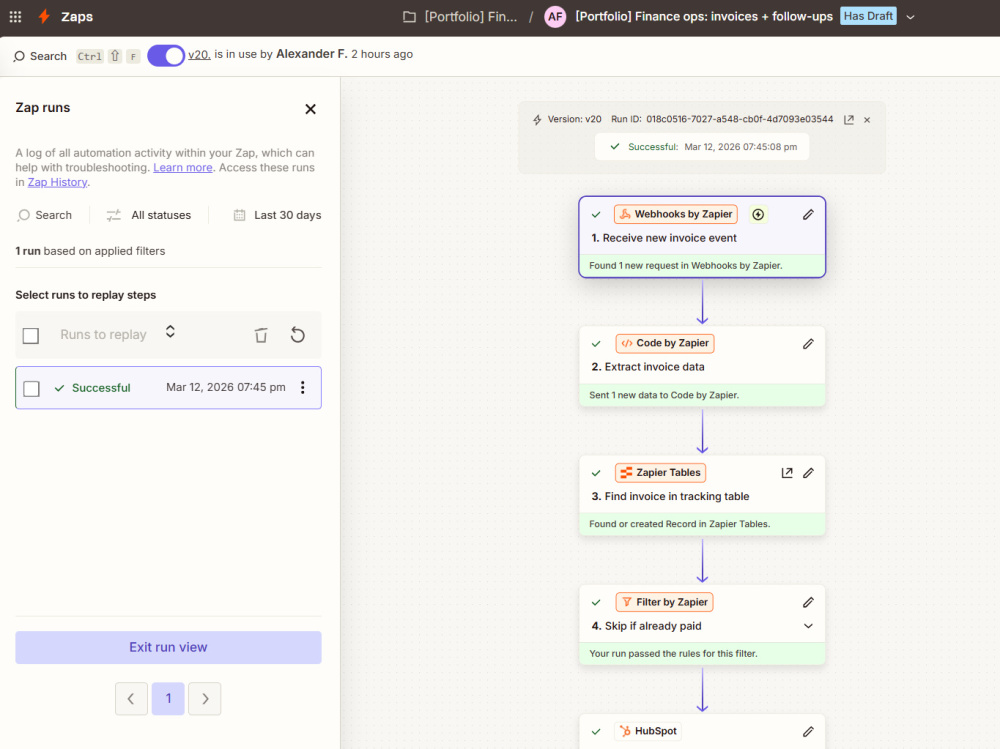Check the select-all runs checkbox
This screenshot has width=1000, height=749.
pos(31,336)
